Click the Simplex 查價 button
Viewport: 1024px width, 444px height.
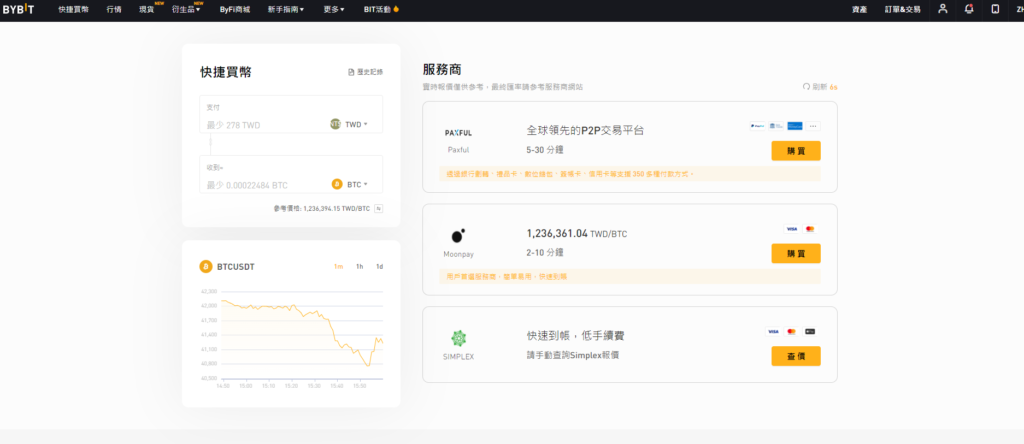pyautogui.click(x=795, y=356)
